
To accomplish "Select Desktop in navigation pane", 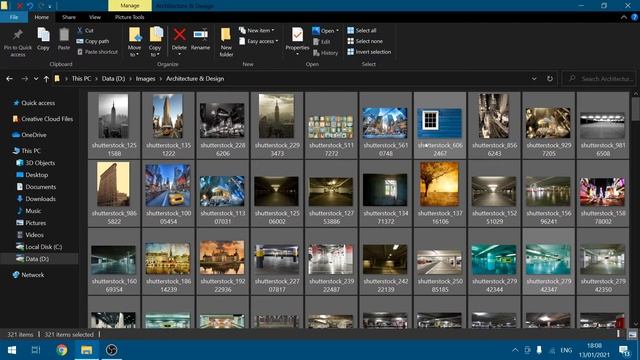I will click(36, 175).
